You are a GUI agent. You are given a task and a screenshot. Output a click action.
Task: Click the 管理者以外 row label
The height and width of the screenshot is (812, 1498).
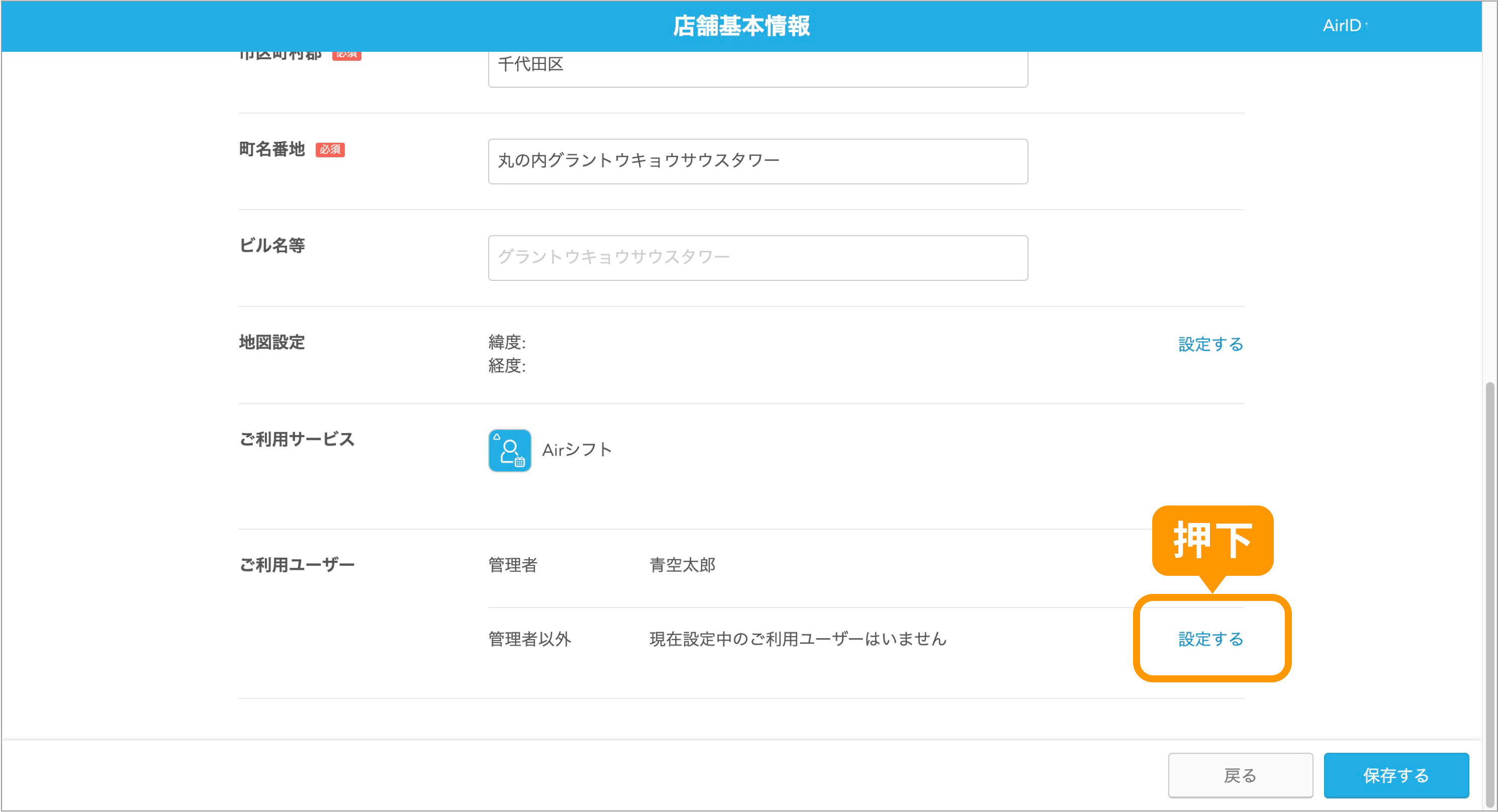529,639
